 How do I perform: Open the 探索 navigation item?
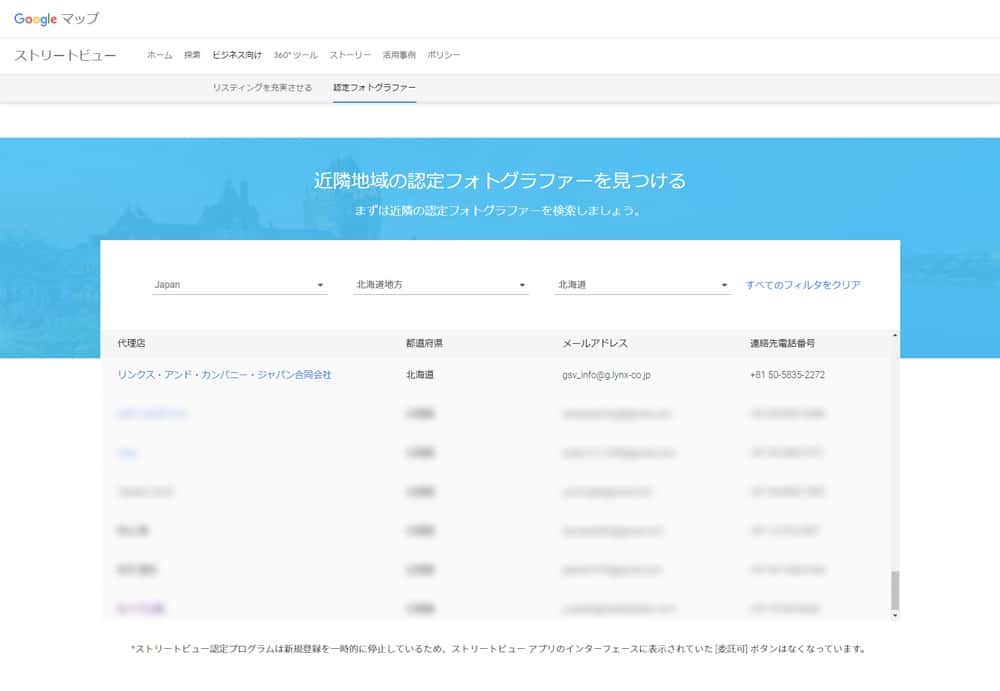(192, 55)
